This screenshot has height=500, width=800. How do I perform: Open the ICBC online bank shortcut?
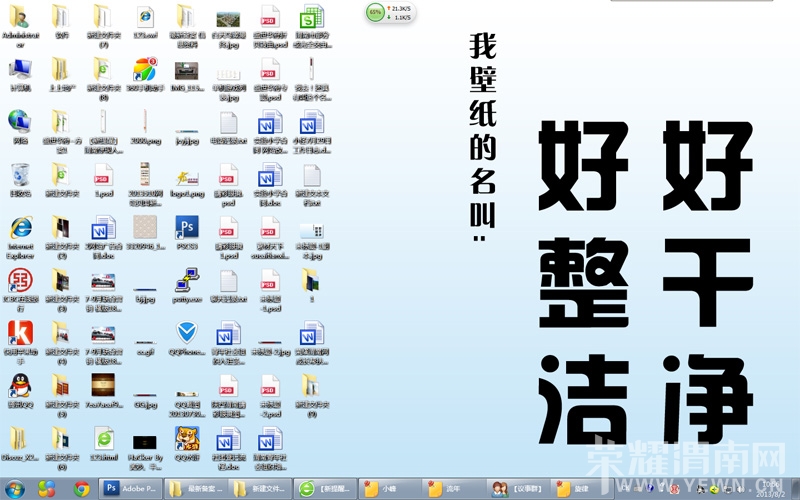tap(19, 281)
